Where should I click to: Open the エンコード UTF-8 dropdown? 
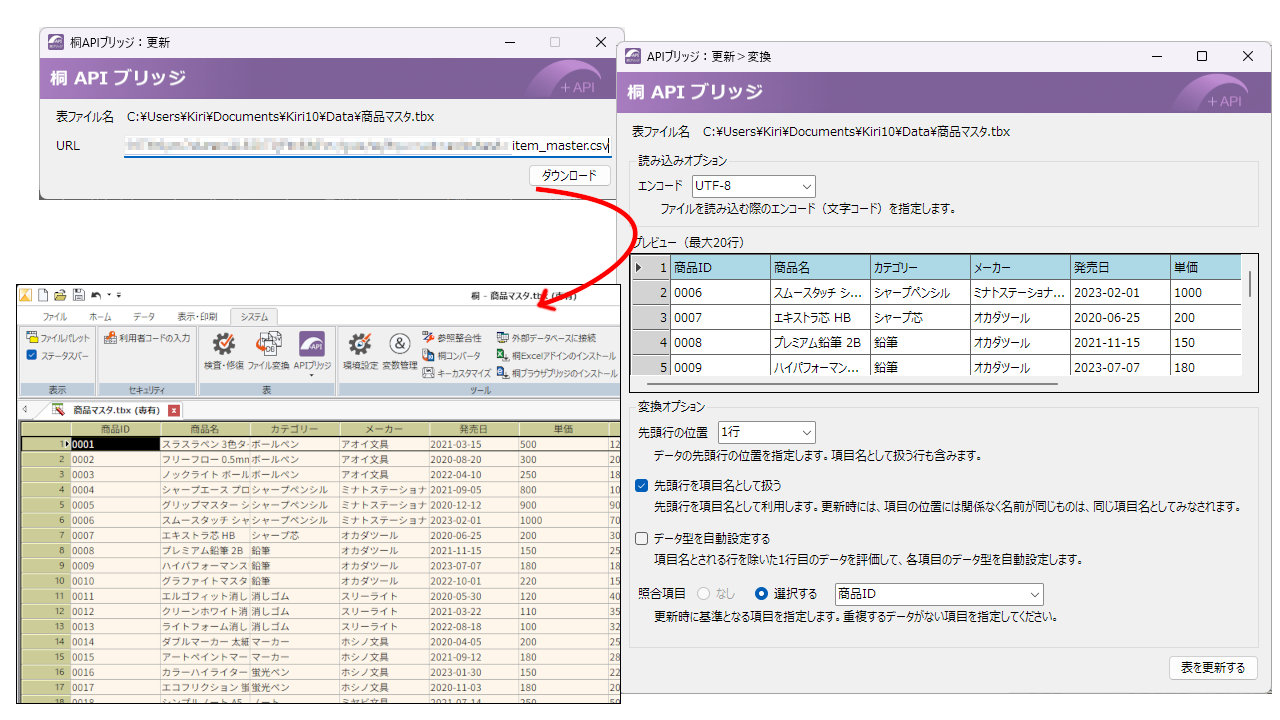click(x=753, y=186)
